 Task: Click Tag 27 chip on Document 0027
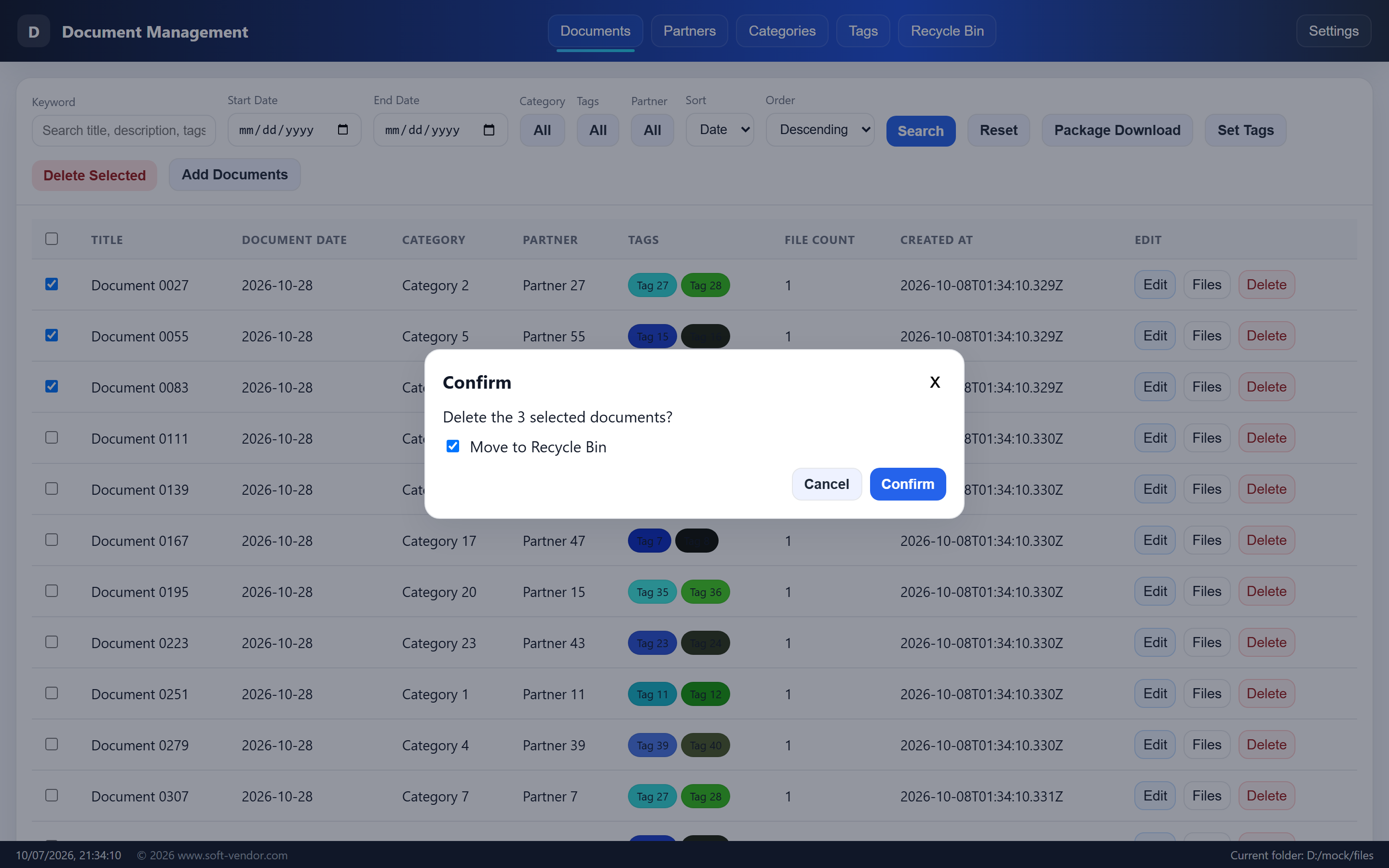coord(652,285)
